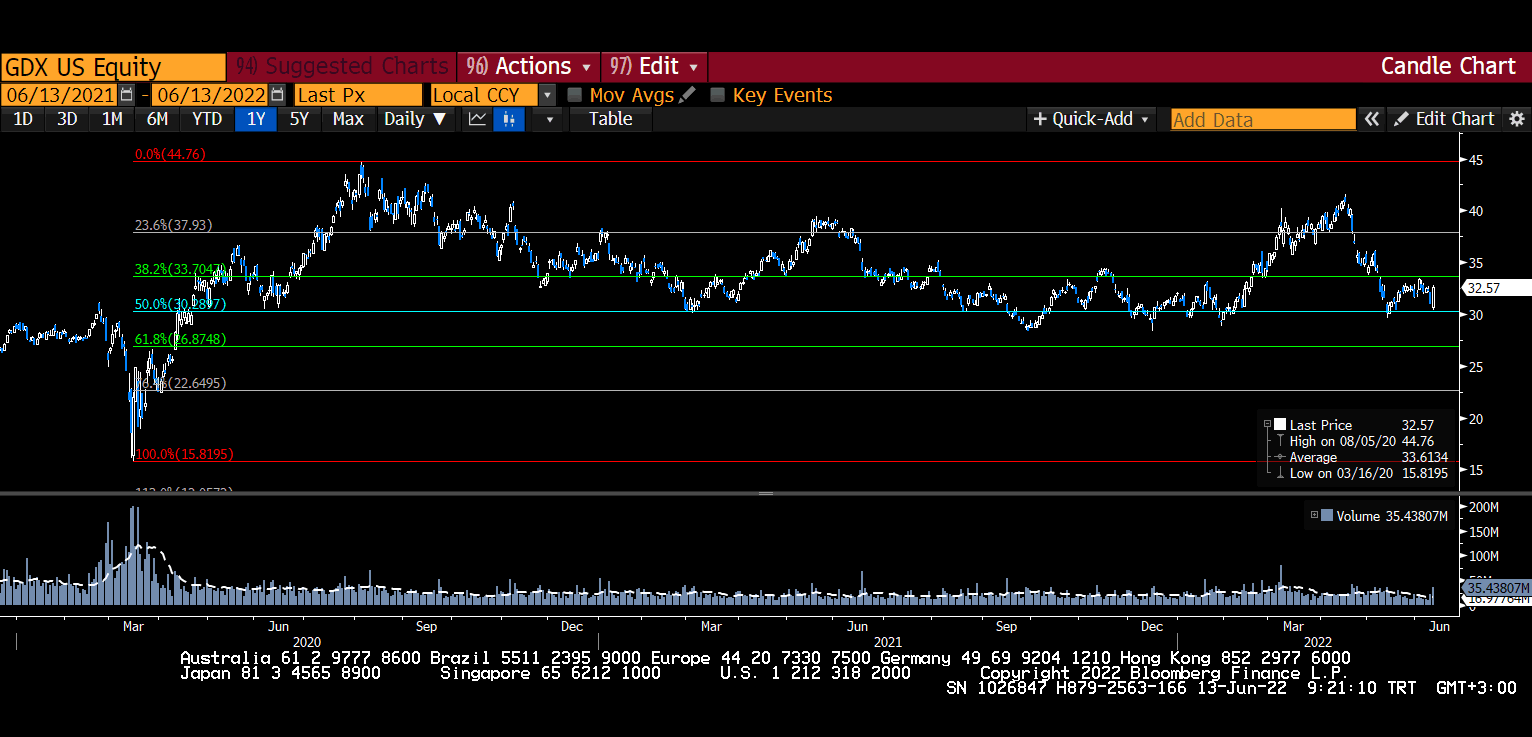Screen dimensions: 1532x737
Task: Click the Average marker icon in legend
Action: coord(1280,457)
